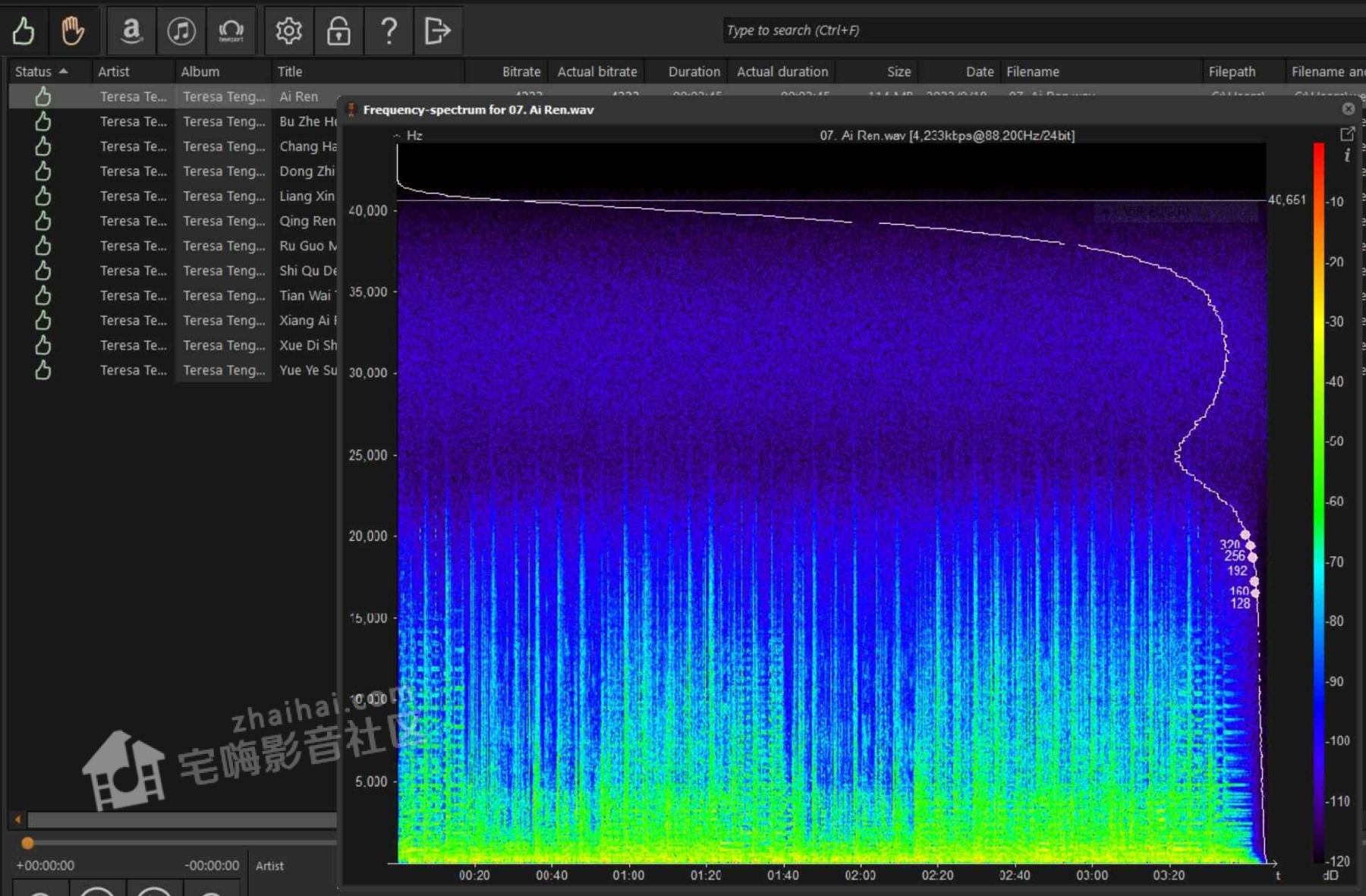
Task: Open settings via the gear icon
Action: [x=288, y=31]
